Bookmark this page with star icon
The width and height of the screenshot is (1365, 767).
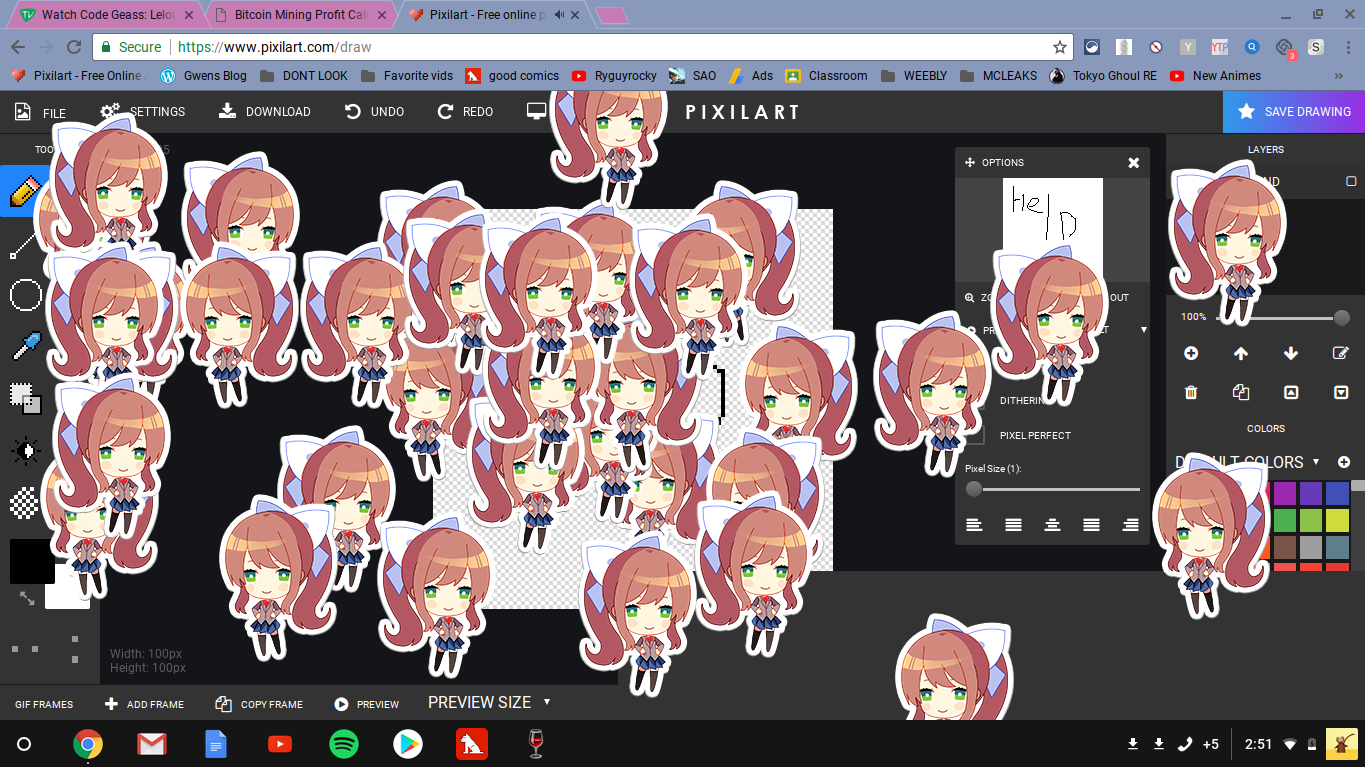(x=1060, y=47)
